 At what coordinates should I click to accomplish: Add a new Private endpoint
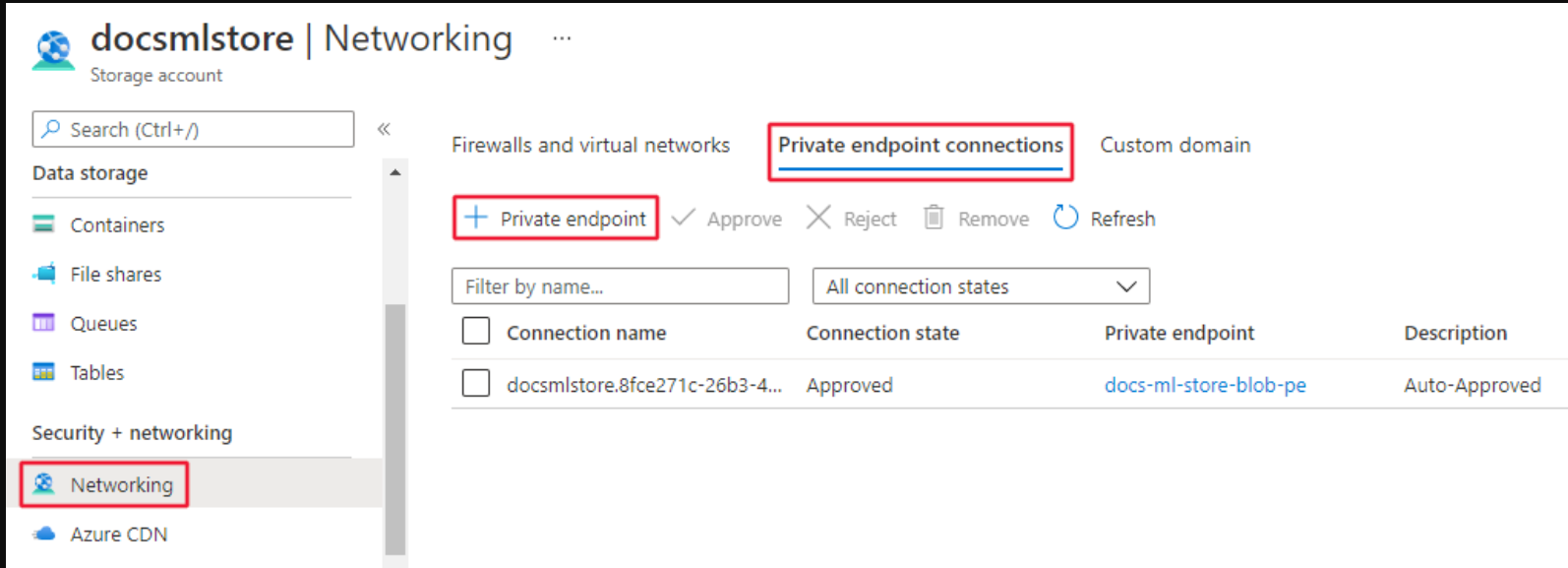tap(556, 218)
